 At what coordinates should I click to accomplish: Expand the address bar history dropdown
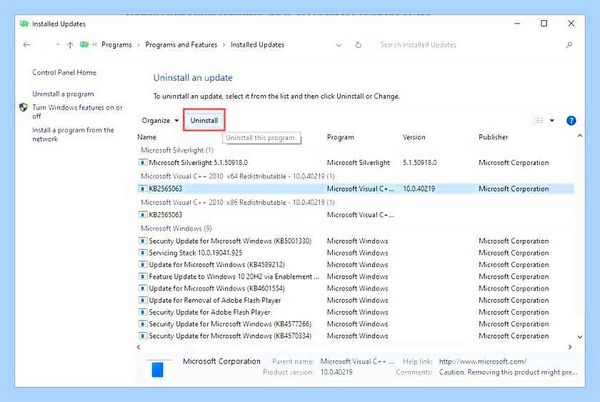pyautogui.click(x=339, y=45)
